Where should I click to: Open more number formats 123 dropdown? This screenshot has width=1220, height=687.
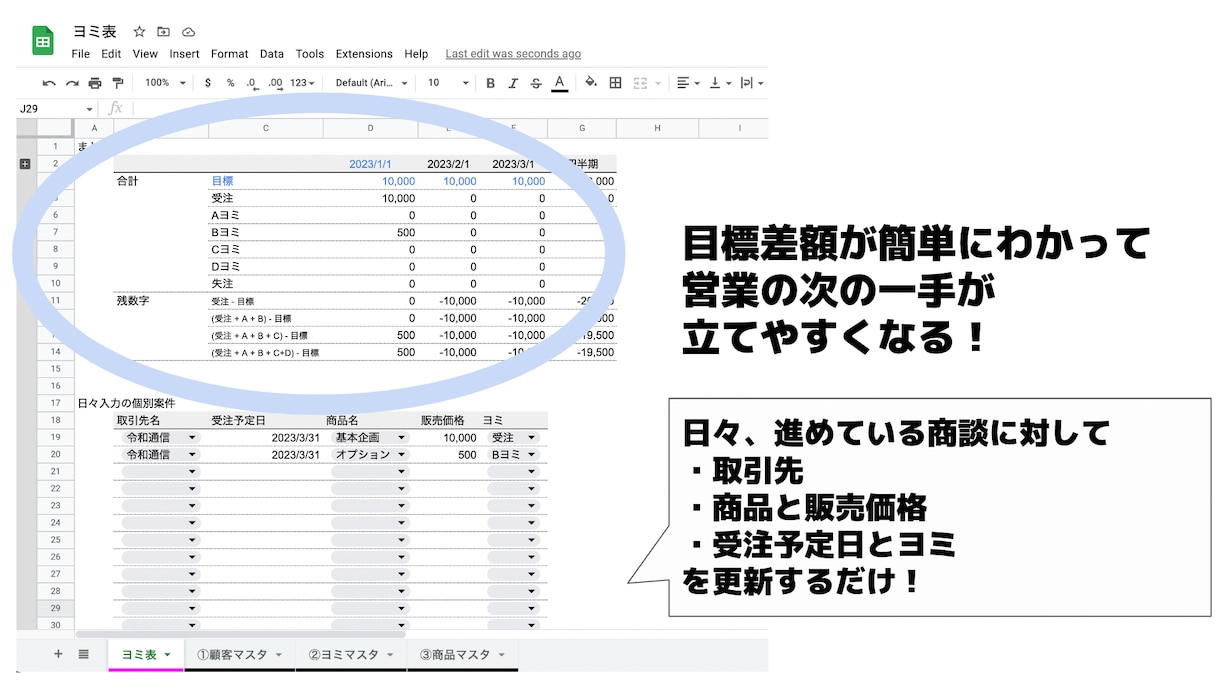(x=303, y=83)
